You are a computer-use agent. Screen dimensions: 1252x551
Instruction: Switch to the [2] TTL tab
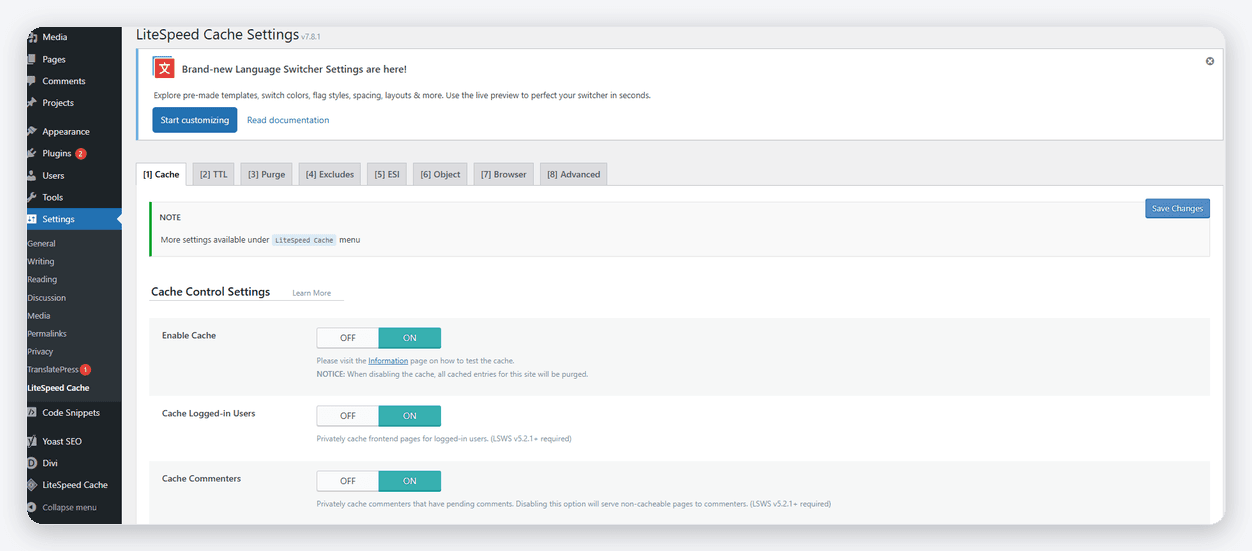(x=214, y=174)
